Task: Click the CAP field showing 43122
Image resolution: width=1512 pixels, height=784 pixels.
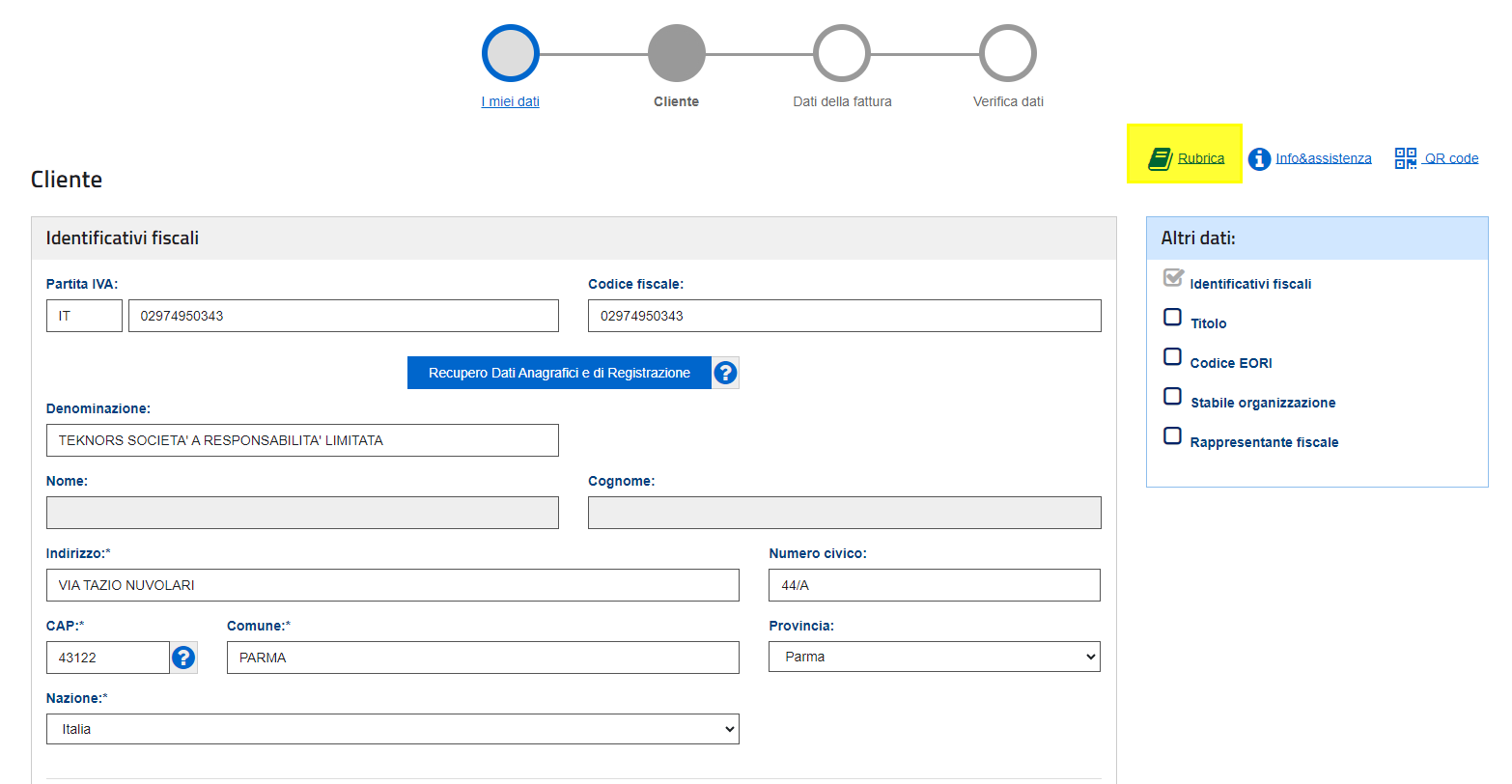Action: [x=108, y=658]
